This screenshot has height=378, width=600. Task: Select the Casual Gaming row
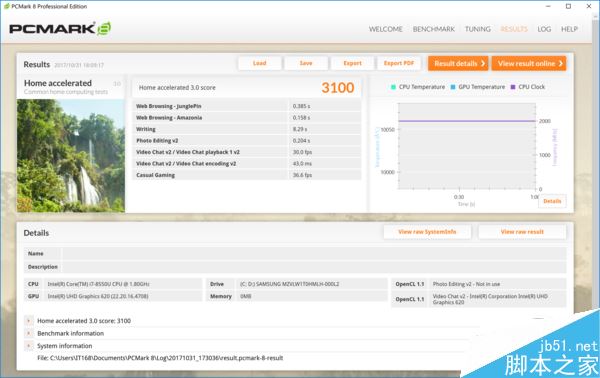pyautogui.click(x=246, y=175)
